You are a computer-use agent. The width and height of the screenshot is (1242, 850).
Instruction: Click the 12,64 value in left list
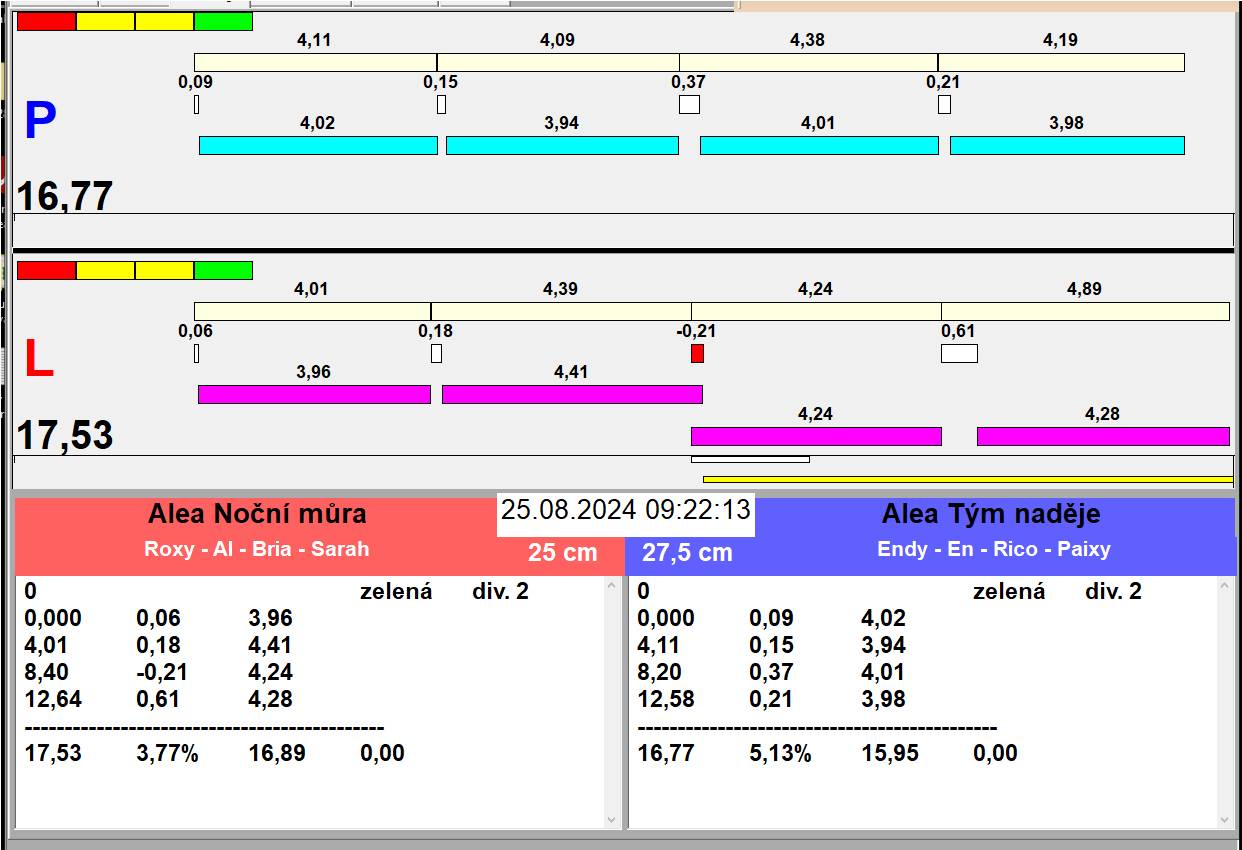tap(53, 699)
